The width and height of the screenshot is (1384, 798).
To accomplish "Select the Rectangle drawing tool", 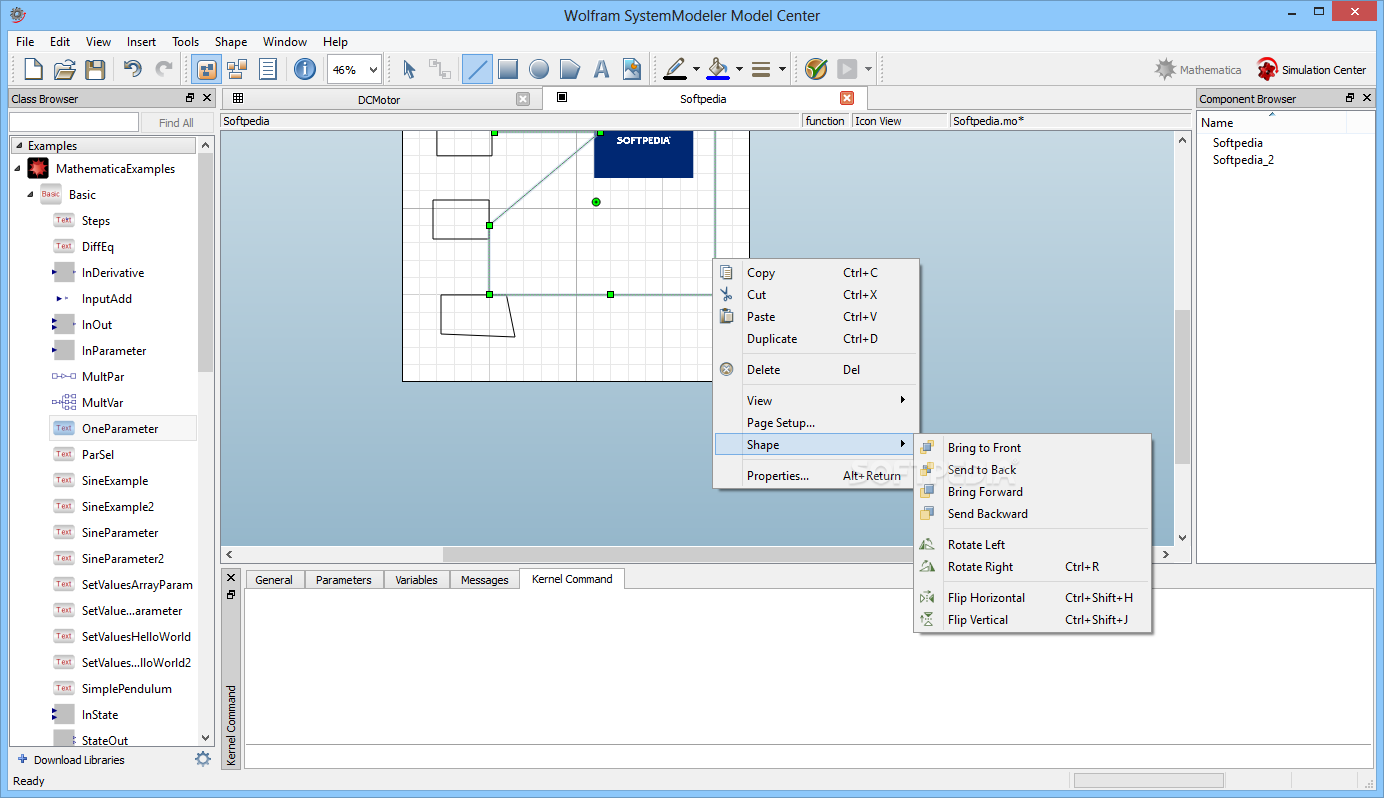I will coord(508,69).
